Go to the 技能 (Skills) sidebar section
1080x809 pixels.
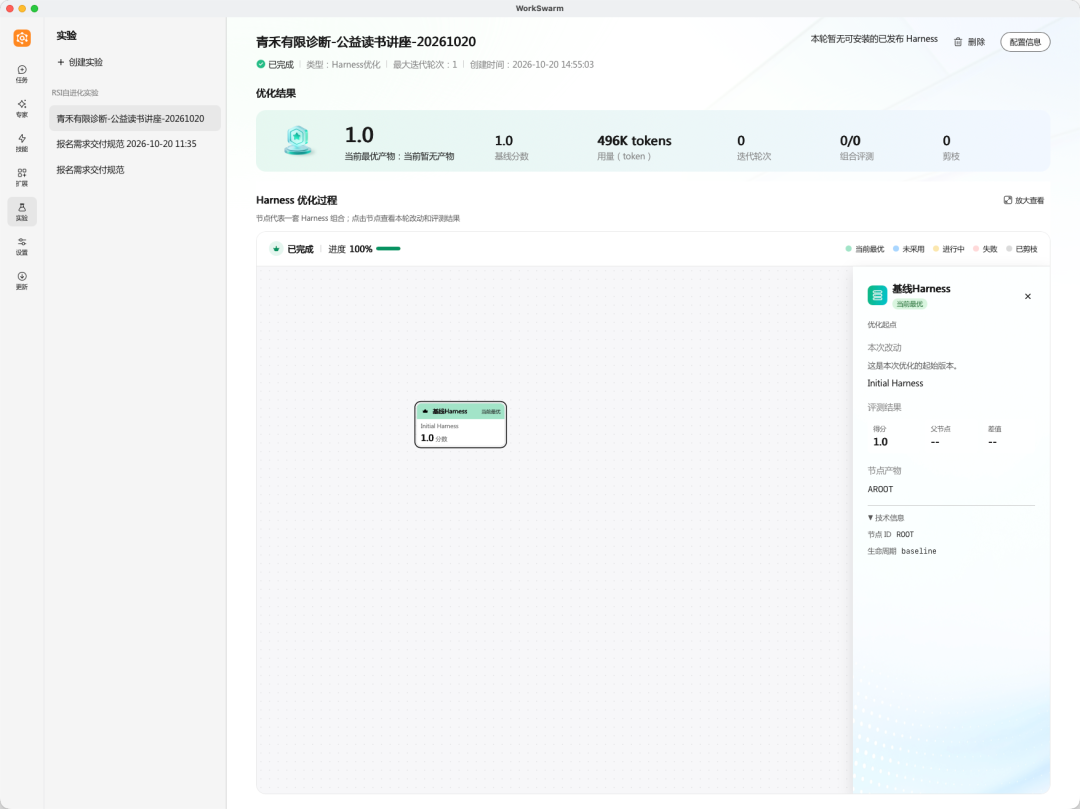point(22,143)
